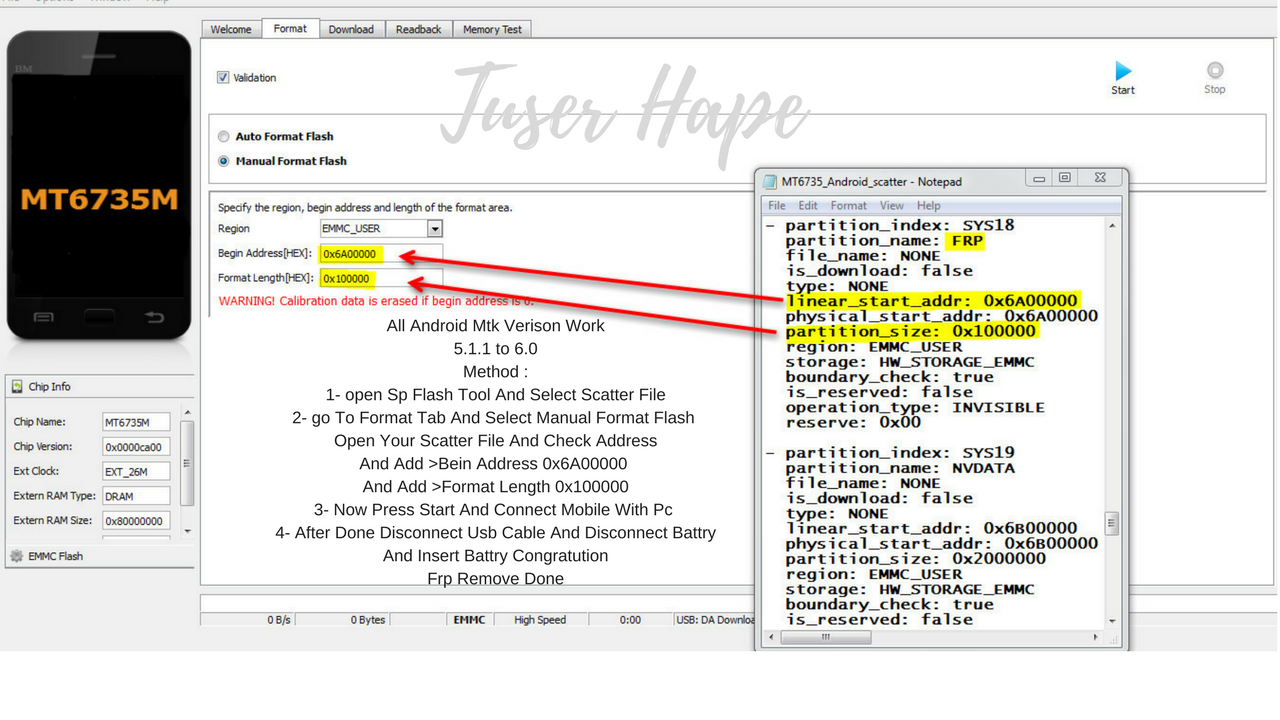
Task: Click the Notepad horizontal scrollbar left arrow
Action: coord(770,637)
